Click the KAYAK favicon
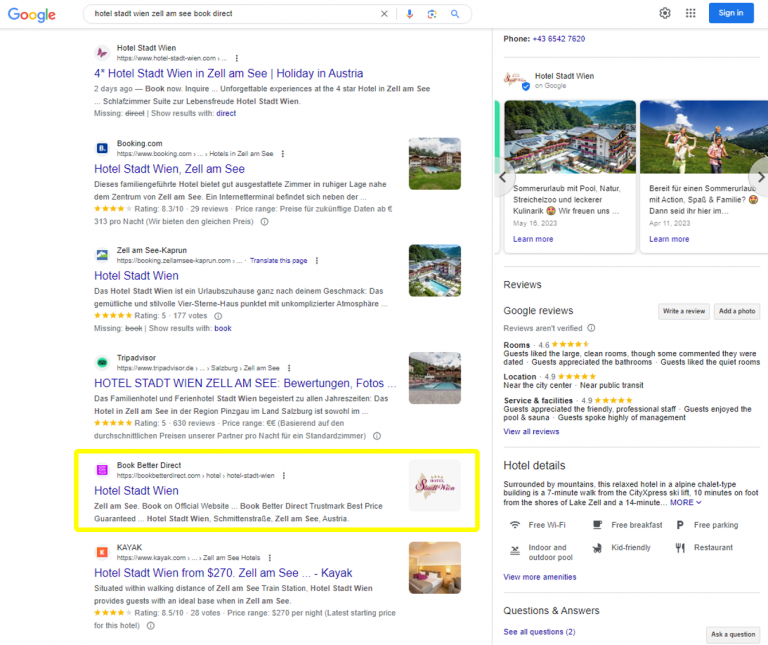The image size is (768, 645). click(102, 552)
